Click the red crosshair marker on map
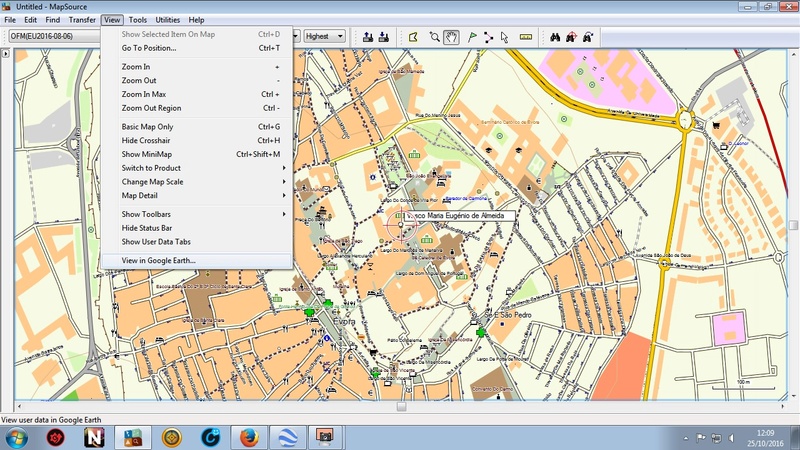This screenshot has height=450, width=800. click(x=401, y=224)
